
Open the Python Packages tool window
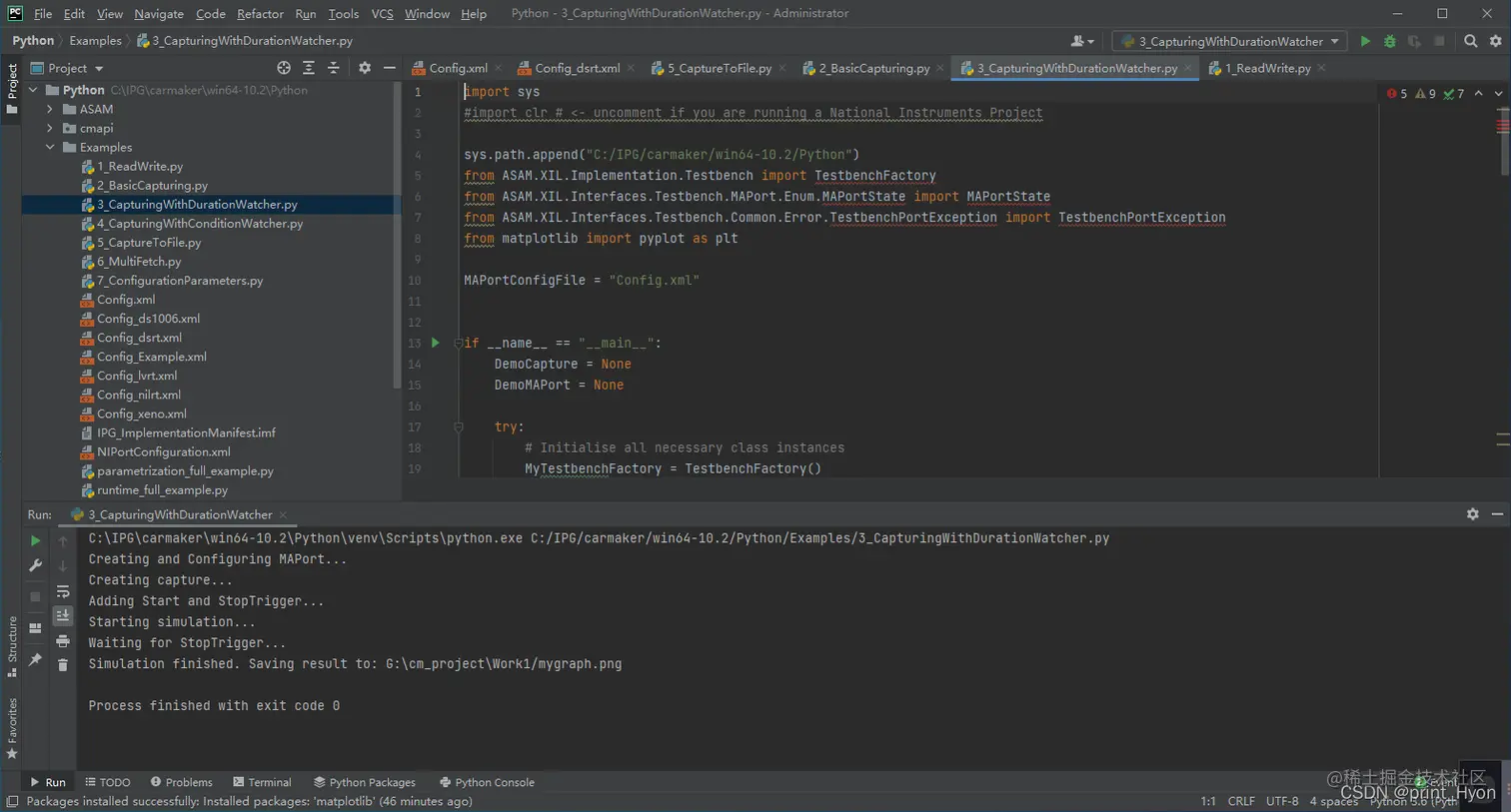[365, 782]
